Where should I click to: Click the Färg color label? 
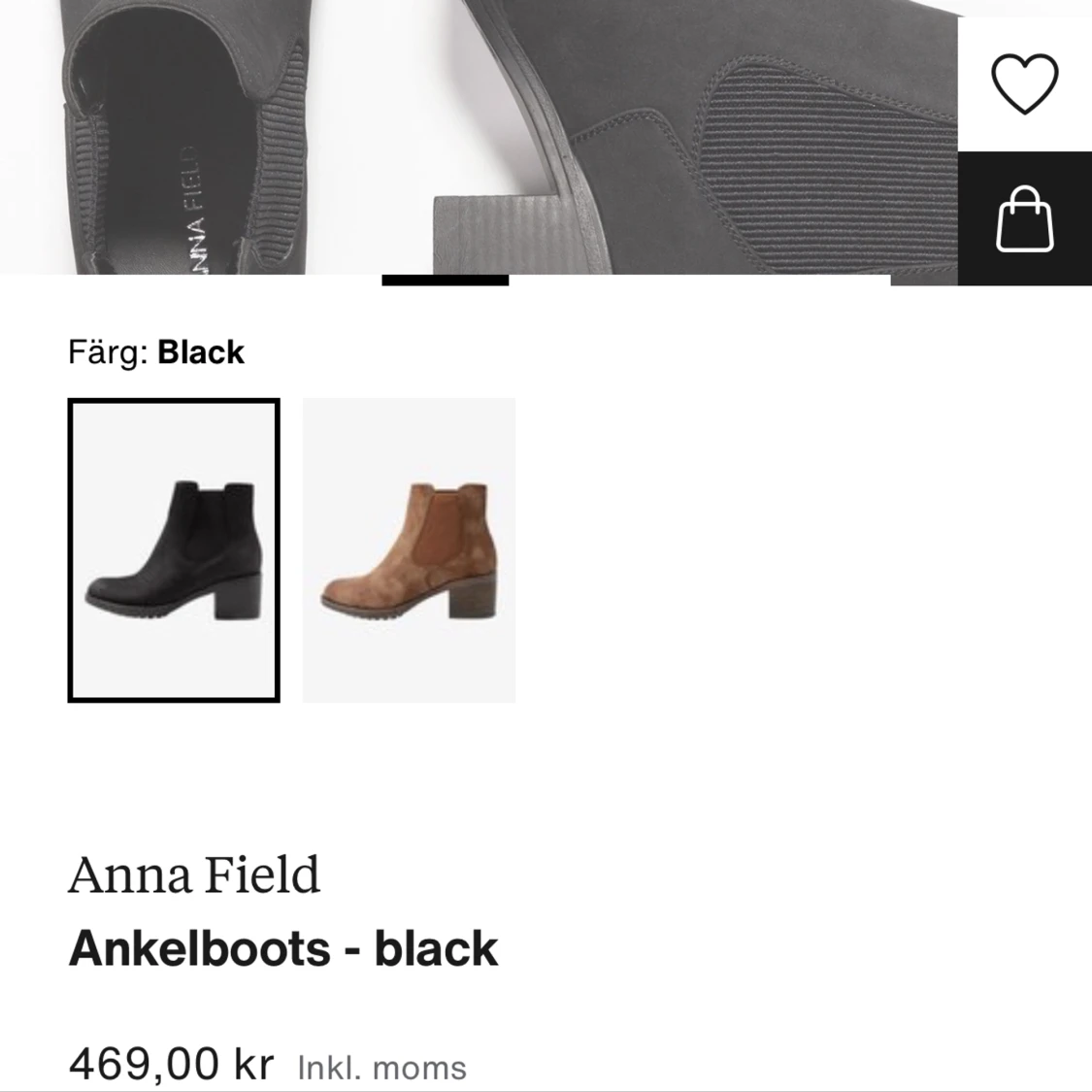click(108, 352)
